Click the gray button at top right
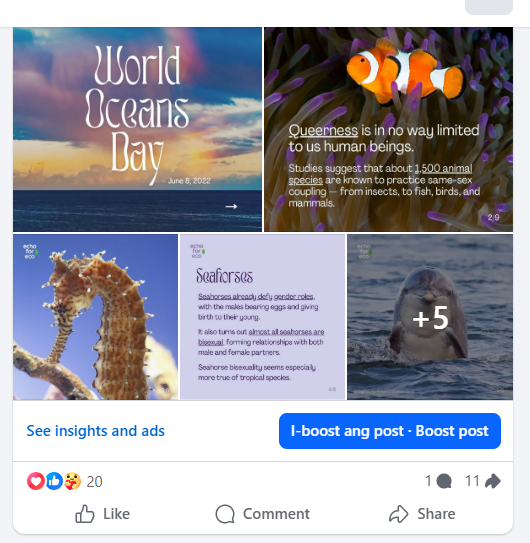530x543 pixels. (x=489, y=7)
